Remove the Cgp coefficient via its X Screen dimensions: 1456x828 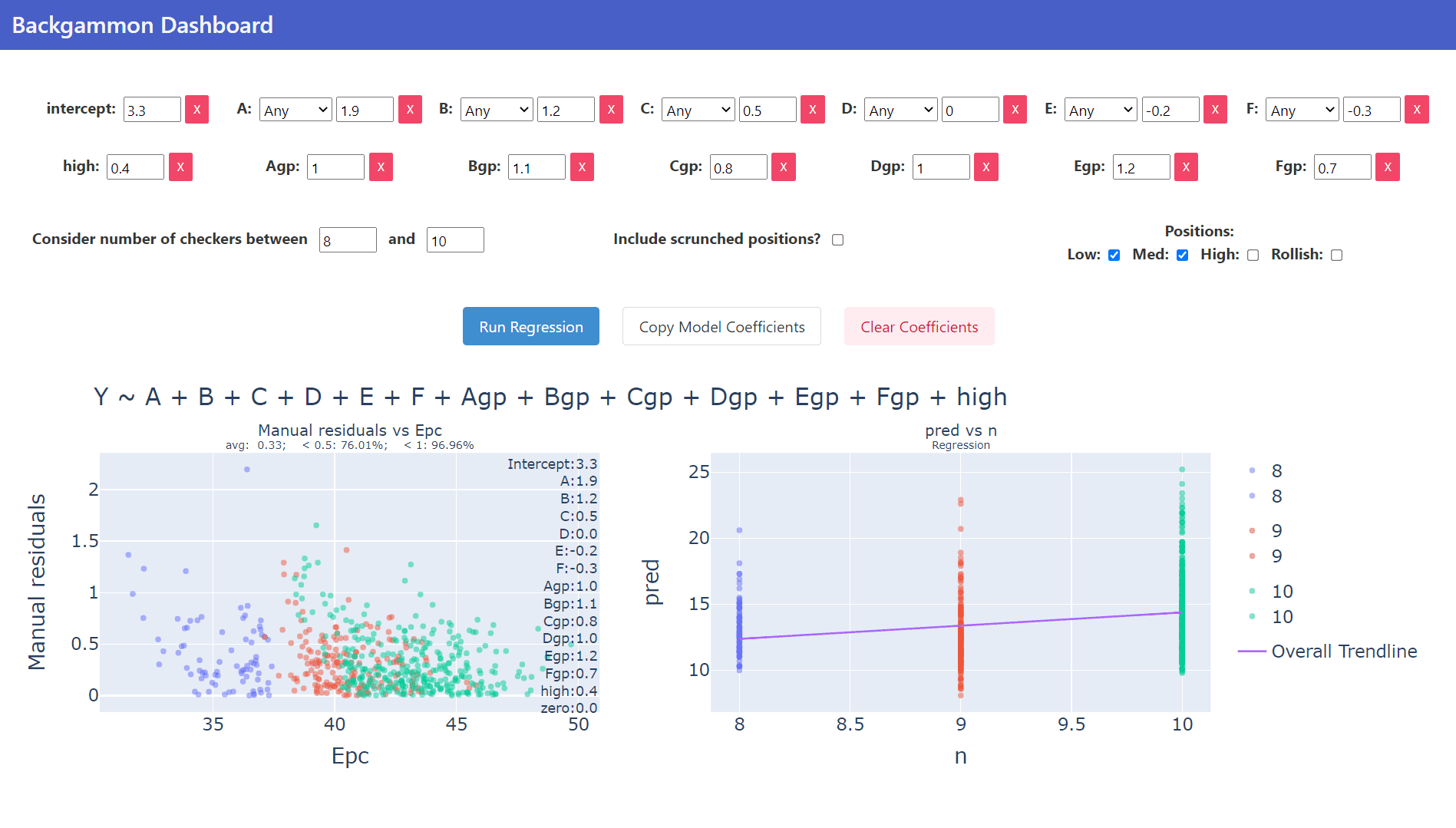pyautogui.click(x=784, y=167)
